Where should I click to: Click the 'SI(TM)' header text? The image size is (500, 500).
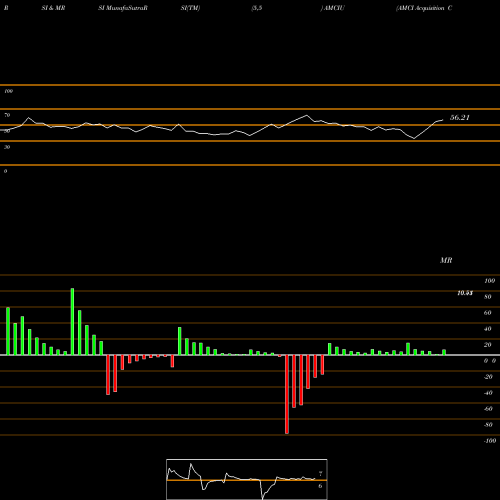pyautogui.click(x=190, y=8)
